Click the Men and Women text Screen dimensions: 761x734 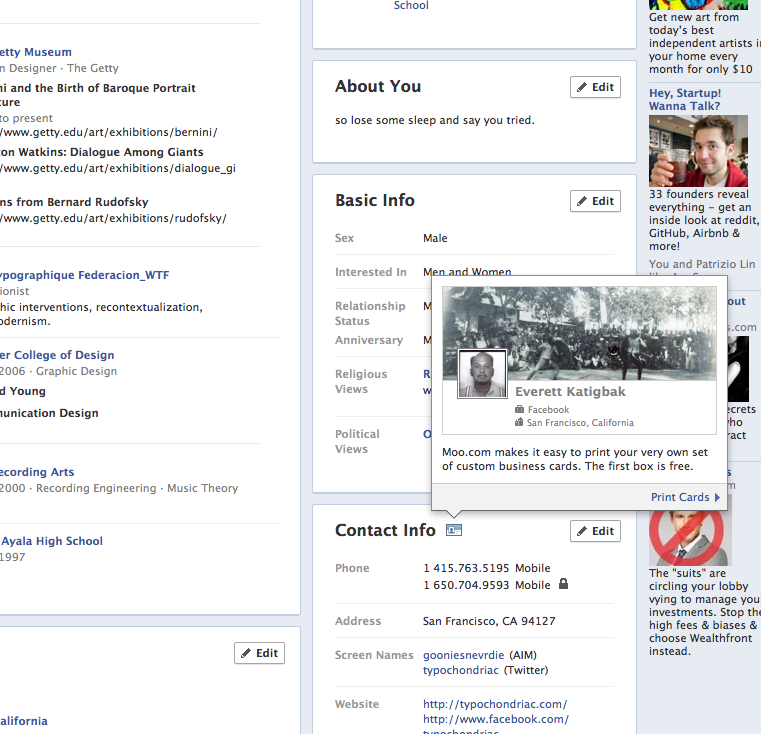pos(467,271)
